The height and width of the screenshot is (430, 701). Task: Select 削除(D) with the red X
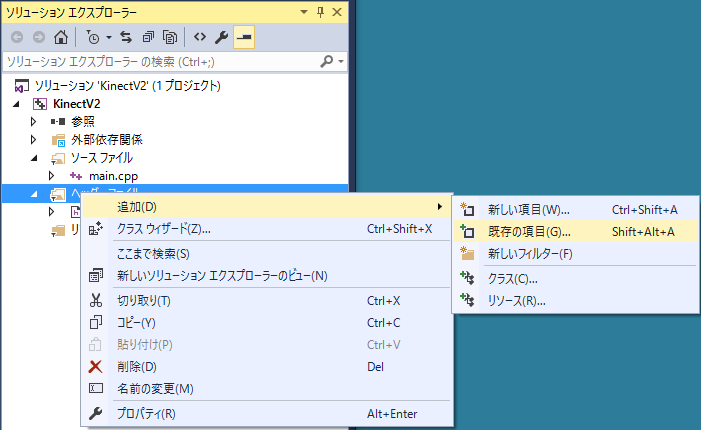point(137,366)
